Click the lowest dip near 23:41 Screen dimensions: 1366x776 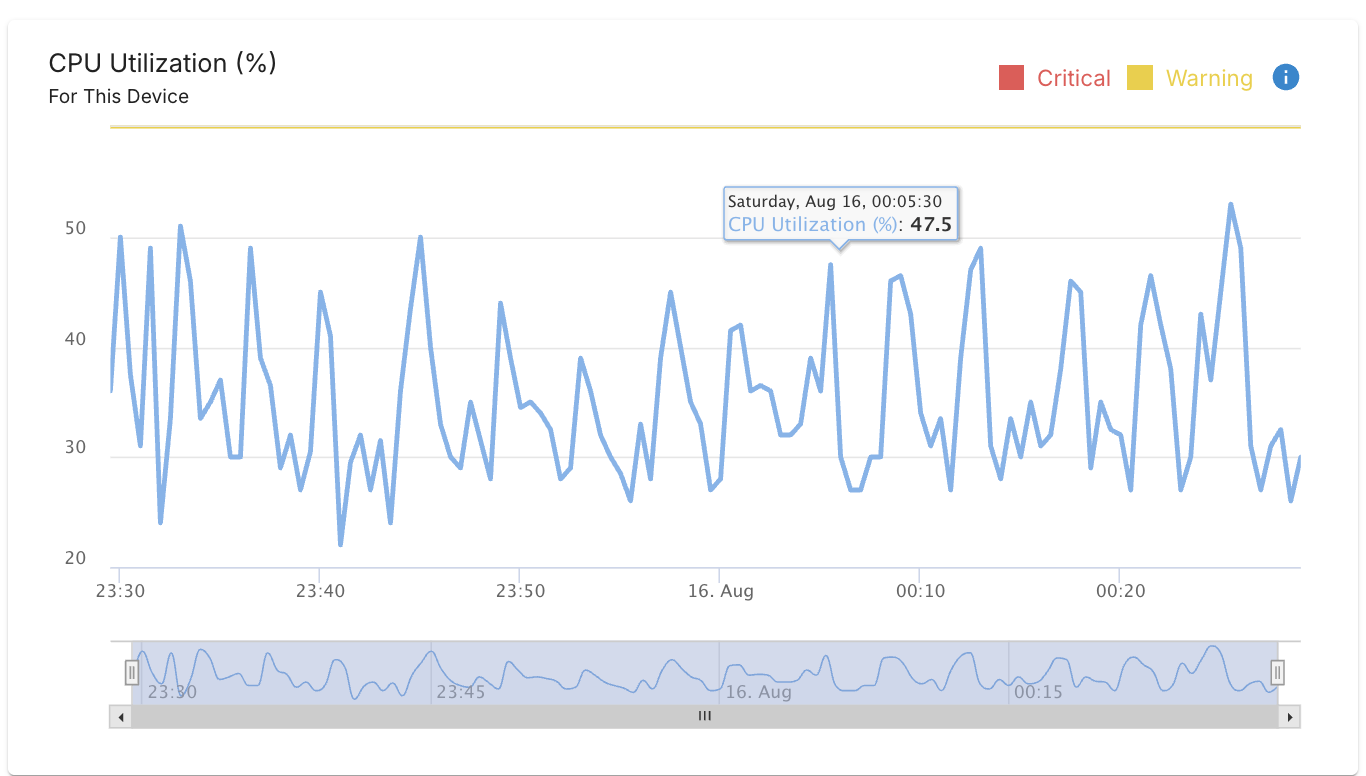tap(340, 545)
